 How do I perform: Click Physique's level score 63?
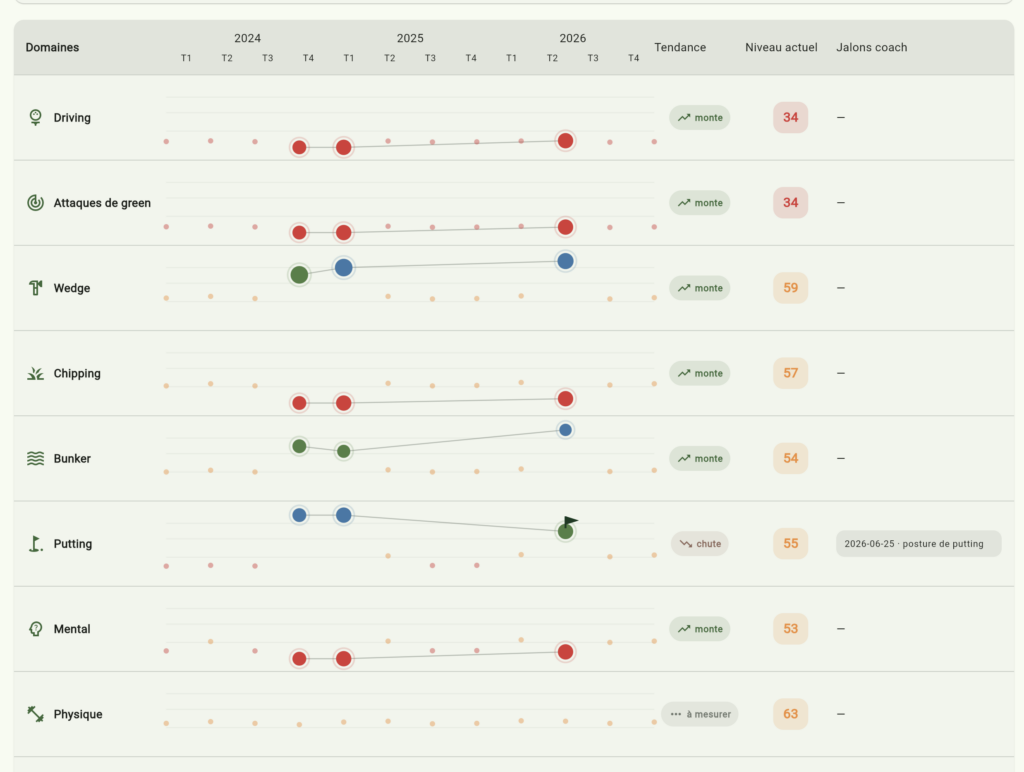click(x=790, y=714)
